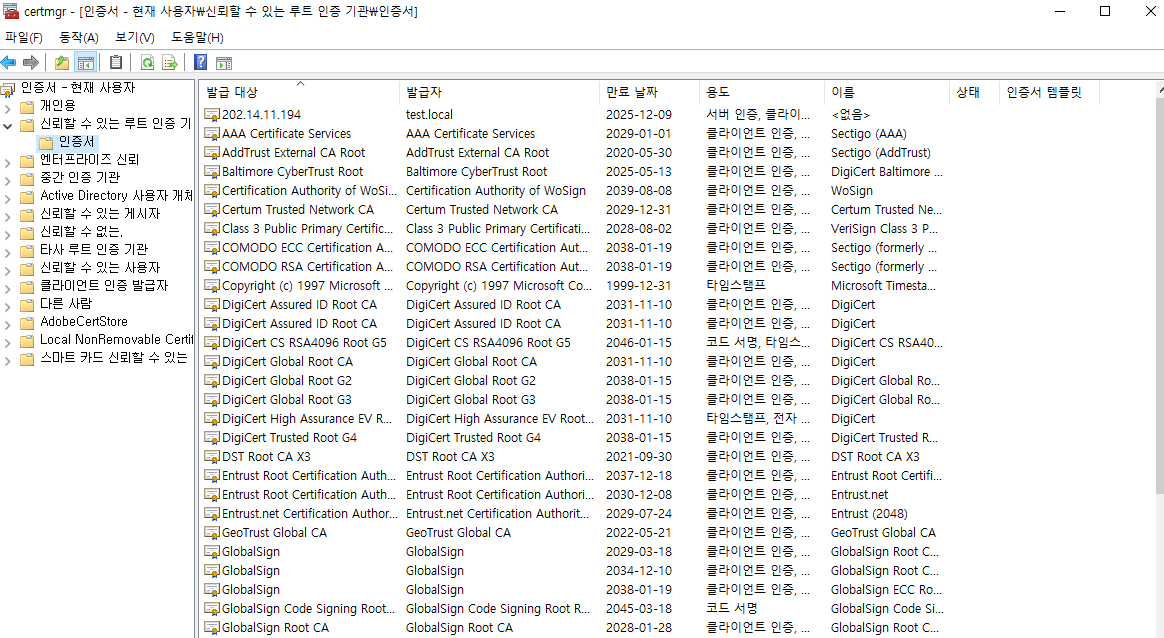Click expiry date 2039-08-08 cell
This screenshot has width=1164, height=638.
click(638, 191)
